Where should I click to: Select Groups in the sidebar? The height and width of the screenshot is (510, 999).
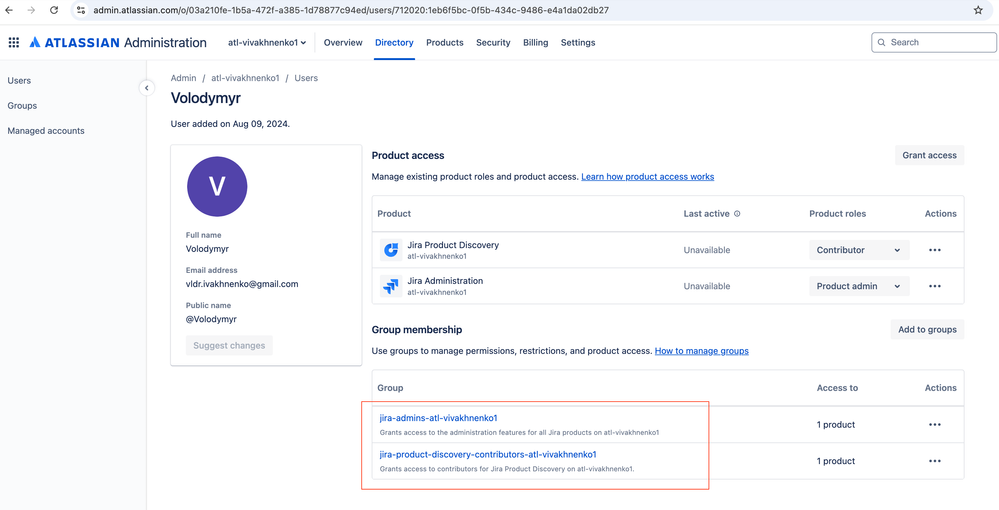[22, 106]
